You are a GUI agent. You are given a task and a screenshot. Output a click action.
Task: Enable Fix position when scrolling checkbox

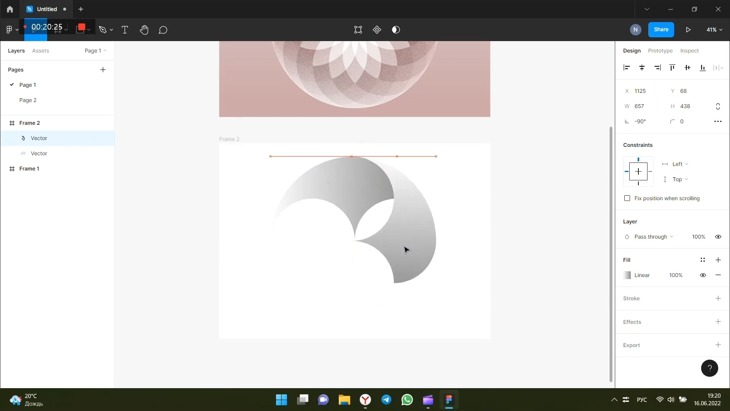[x=628, y=198]
